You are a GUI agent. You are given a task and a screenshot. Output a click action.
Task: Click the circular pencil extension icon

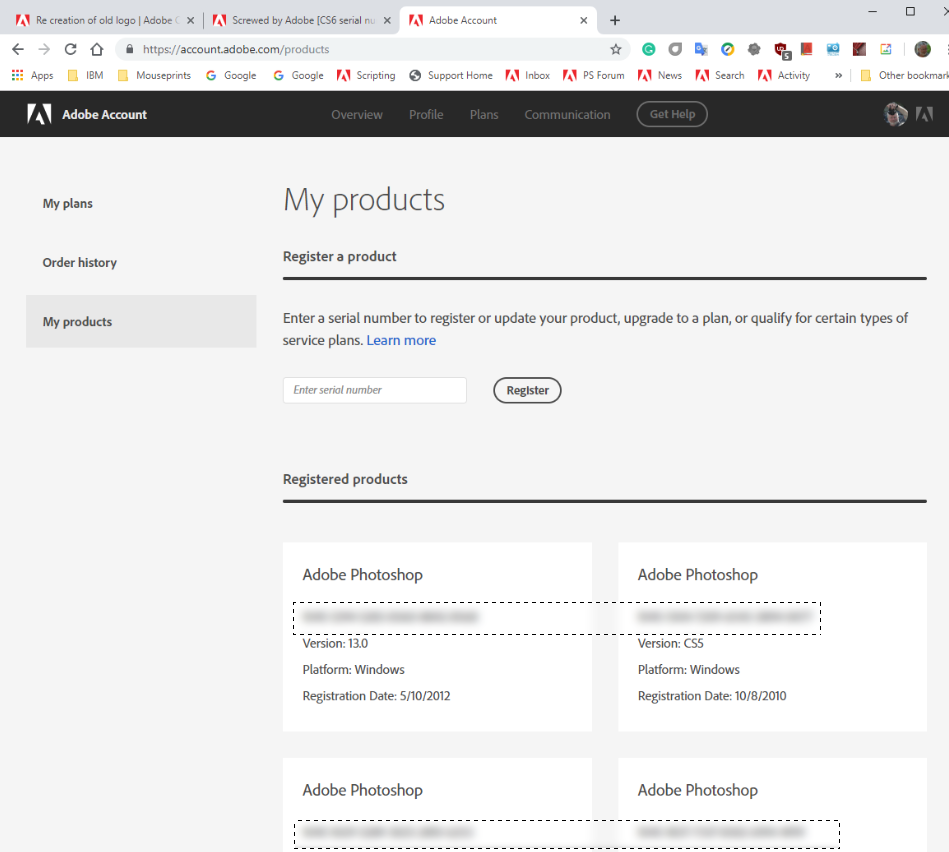[727, 49]
